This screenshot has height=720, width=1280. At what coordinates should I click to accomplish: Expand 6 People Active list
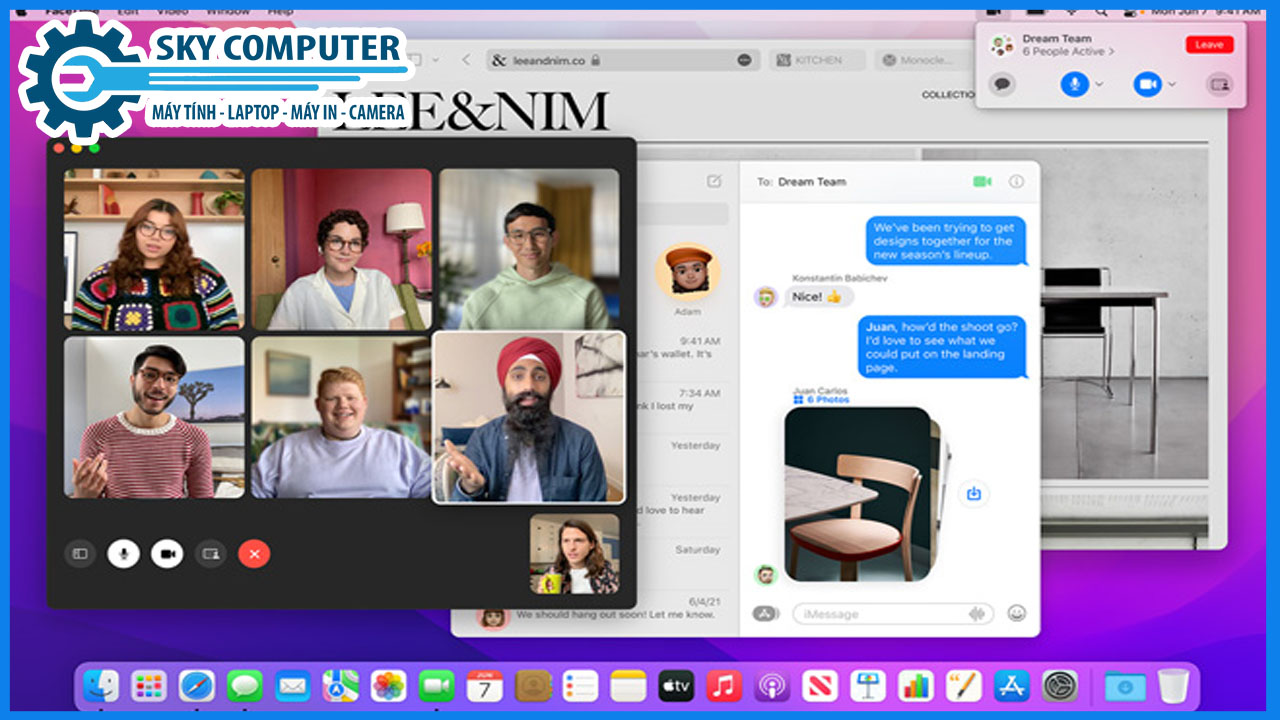pyautogui.click(x=1068, y=52)
